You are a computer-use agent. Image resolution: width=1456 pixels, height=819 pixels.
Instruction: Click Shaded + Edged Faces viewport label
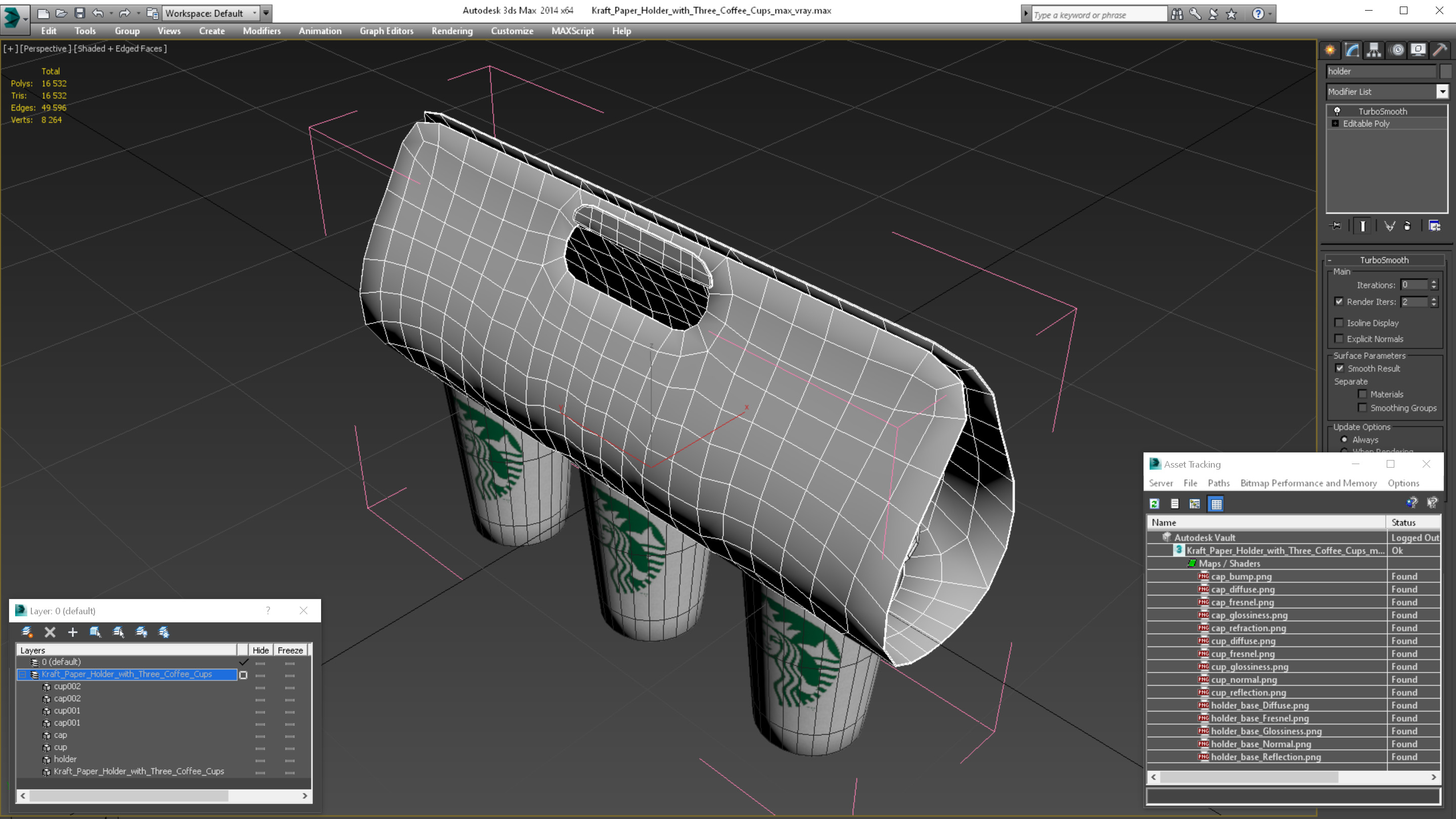point(120,49)
